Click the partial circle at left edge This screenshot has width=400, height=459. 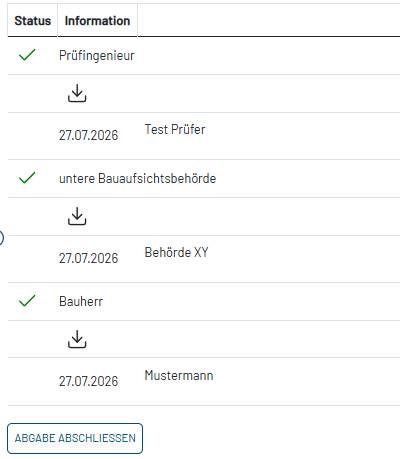click(1, 238)
